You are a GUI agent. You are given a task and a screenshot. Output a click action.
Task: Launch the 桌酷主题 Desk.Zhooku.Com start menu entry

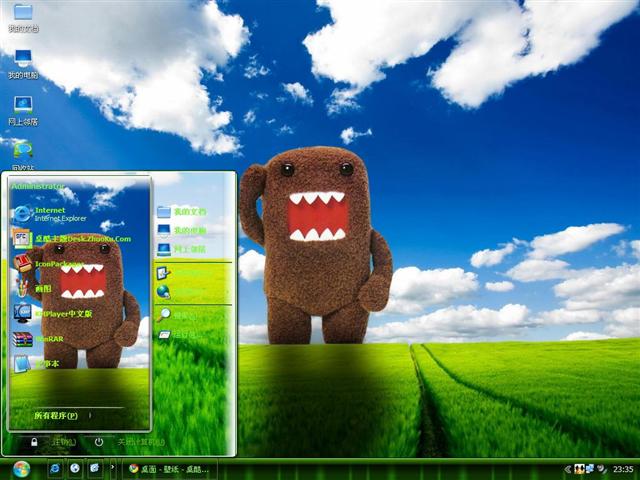pos(72,239)
